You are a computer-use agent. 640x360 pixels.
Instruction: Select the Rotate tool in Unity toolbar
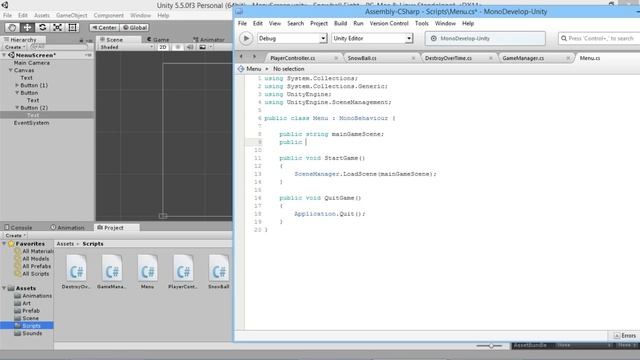[42, 27]
